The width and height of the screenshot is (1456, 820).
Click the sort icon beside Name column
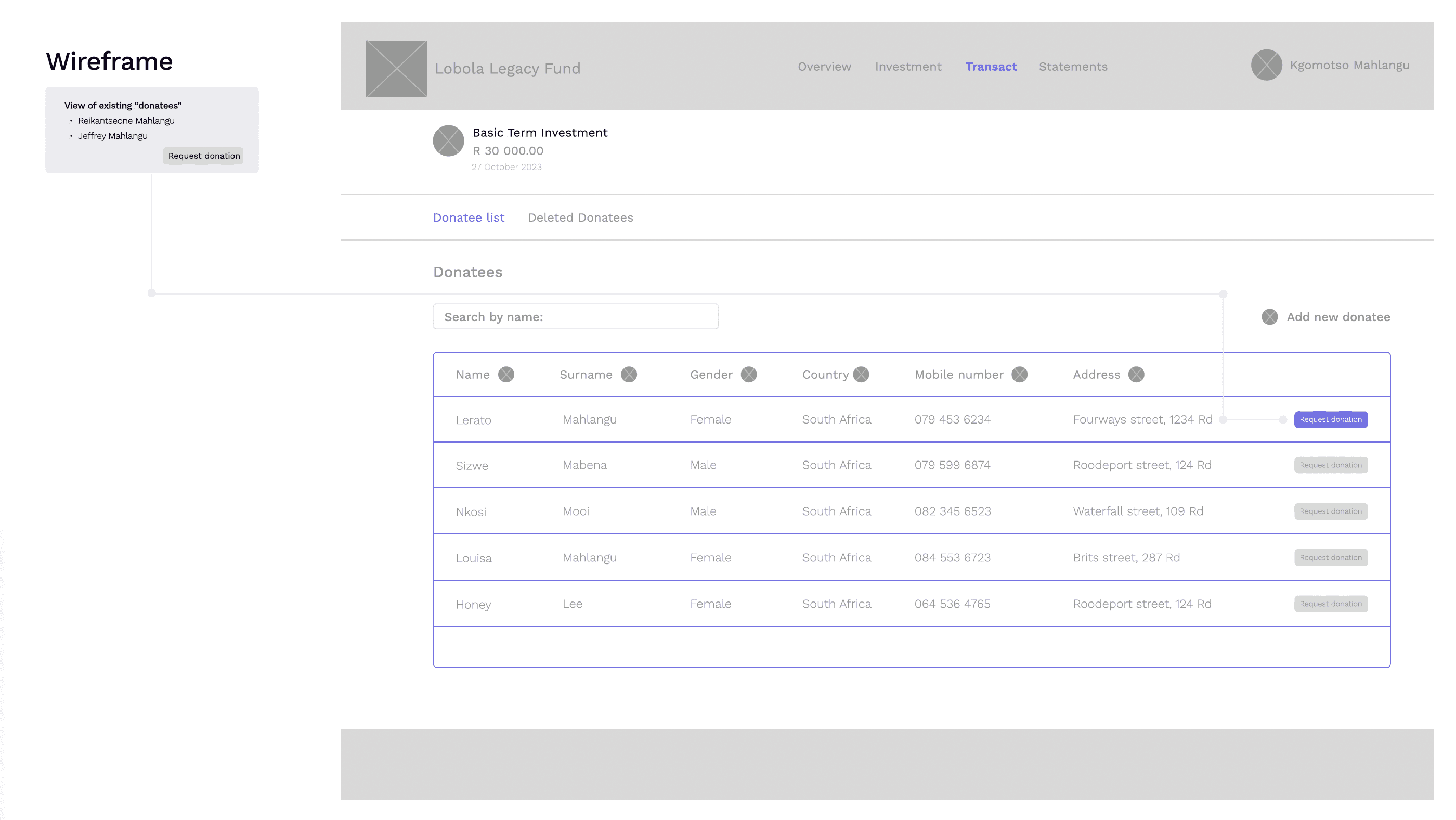pos(506,375)
